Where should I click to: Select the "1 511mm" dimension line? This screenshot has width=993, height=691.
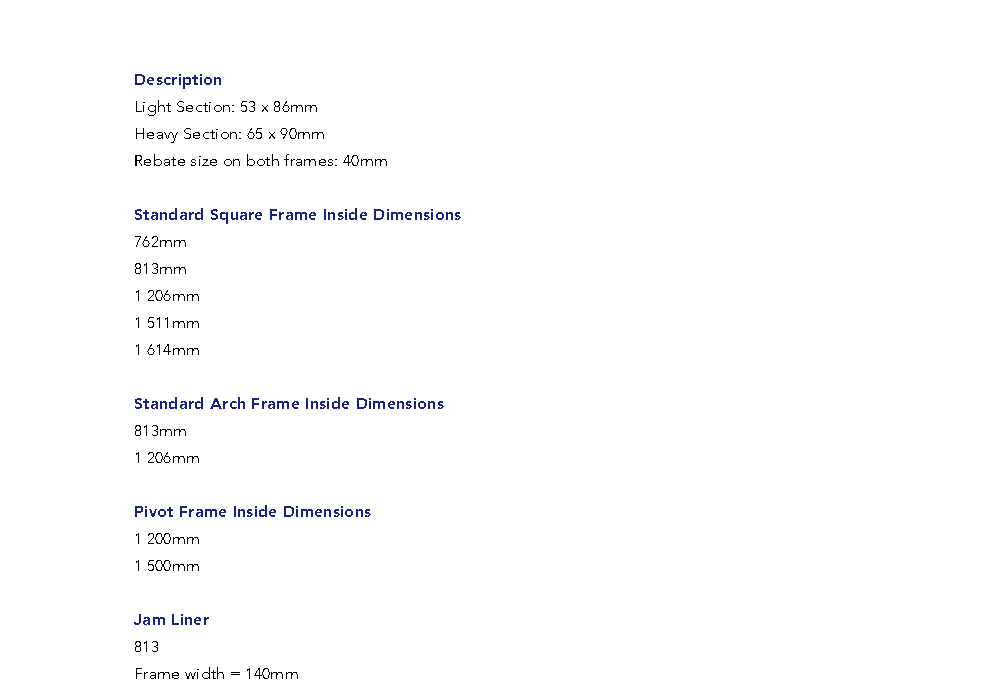(x=167, y=323)
